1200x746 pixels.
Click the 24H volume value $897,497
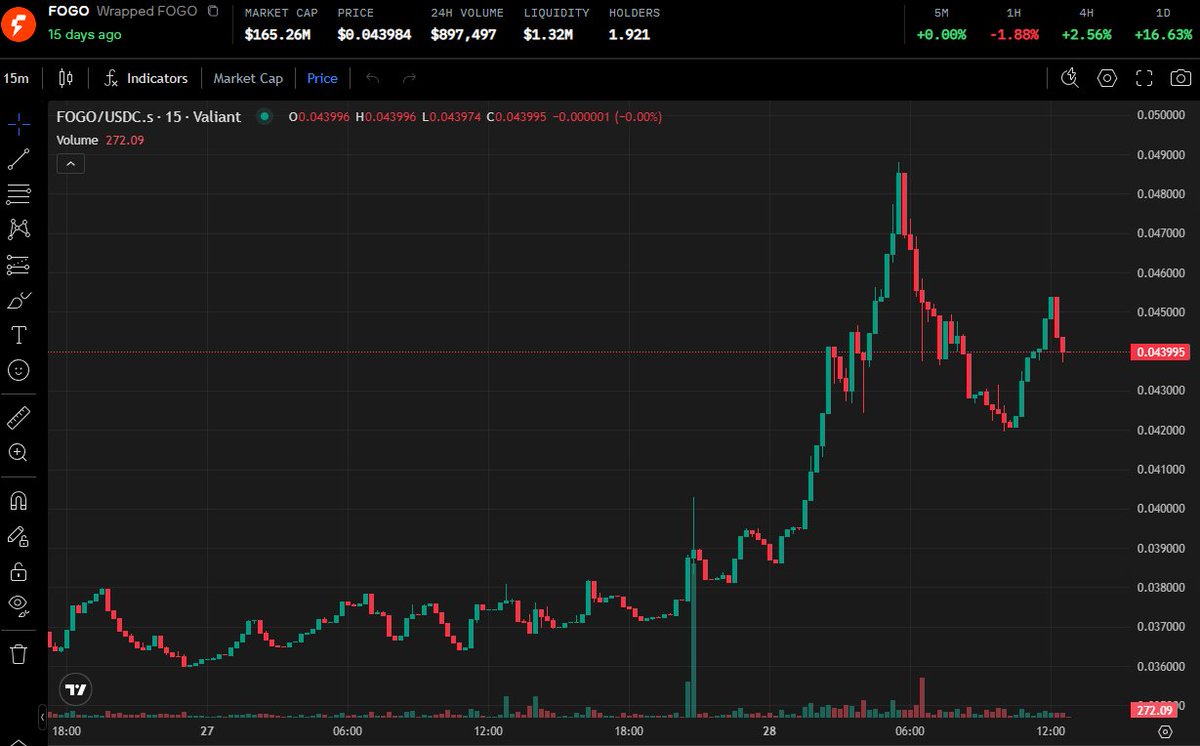(x=463, y=34)
